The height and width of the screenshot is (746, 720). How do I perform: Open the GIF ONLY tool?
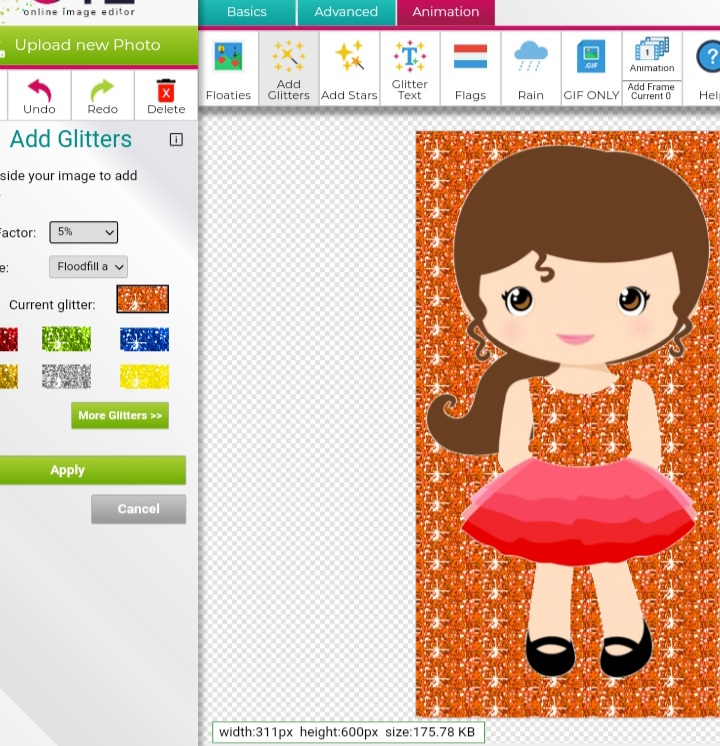pos(591,68)
